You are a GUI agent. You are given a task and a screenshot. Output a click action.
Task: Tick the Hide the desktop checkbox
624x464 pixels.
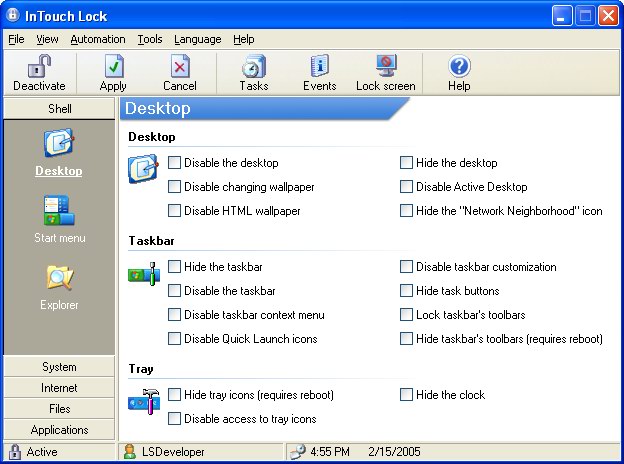(406, 163)
